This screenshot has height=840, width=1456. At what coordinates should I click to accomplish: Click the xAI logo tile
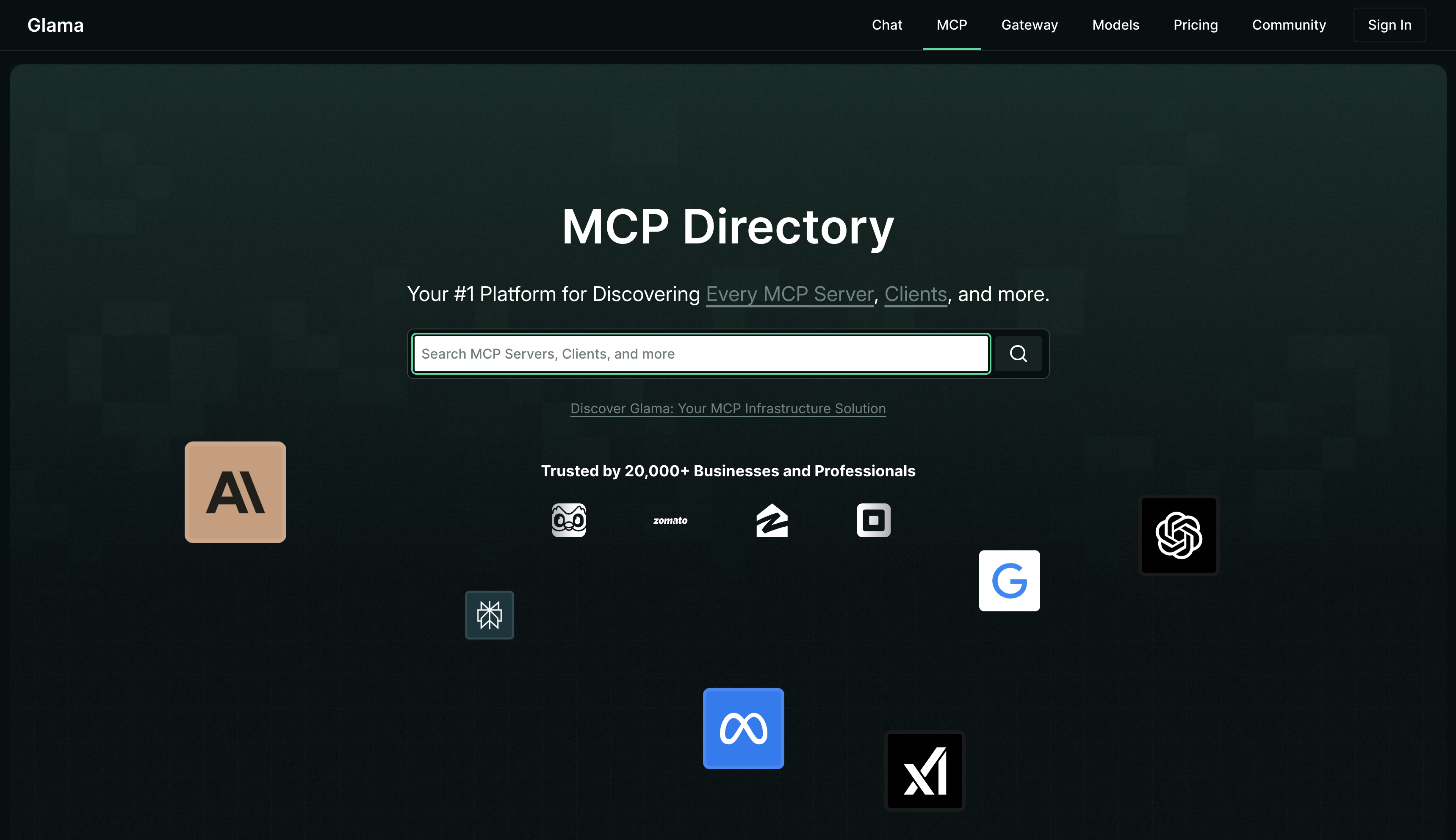[x=925, y=771]
